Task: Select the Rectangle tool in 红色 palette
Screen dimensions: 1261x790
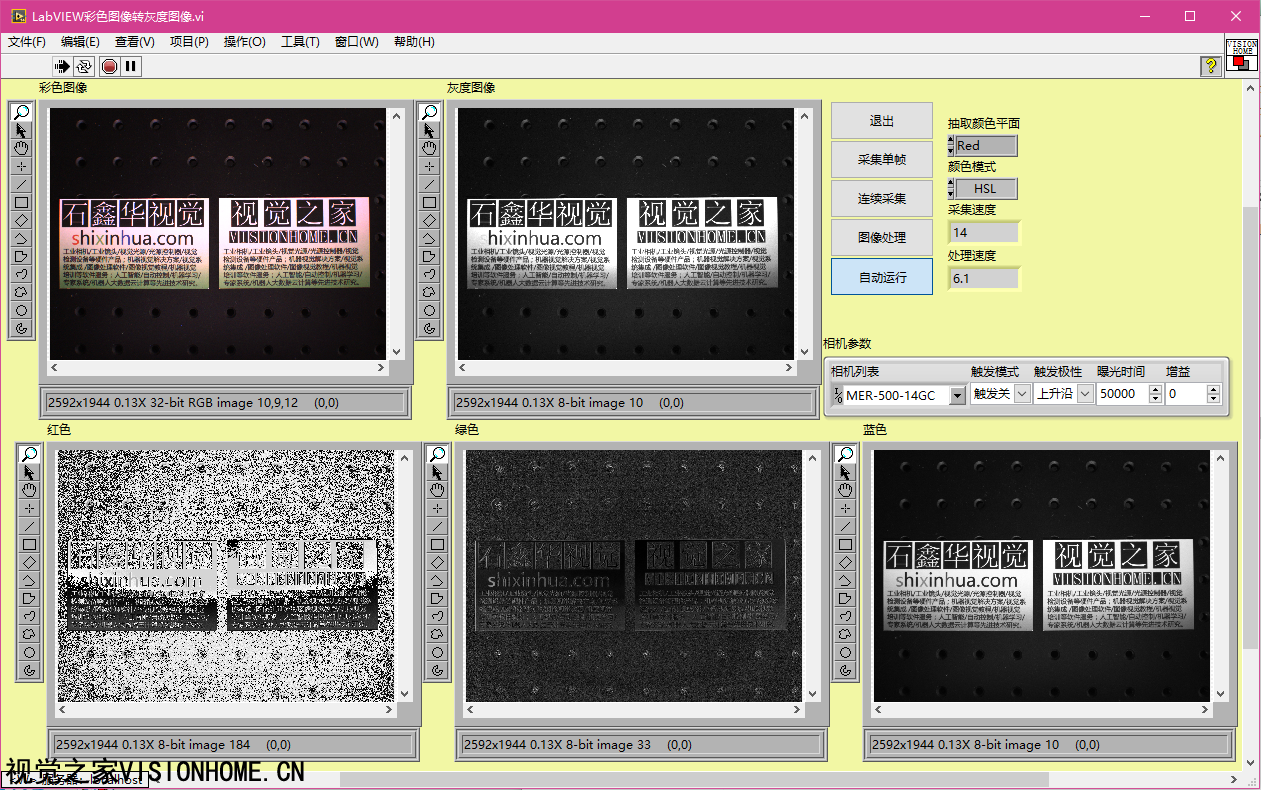Action: pyautogui.click(x=29, y=544)
